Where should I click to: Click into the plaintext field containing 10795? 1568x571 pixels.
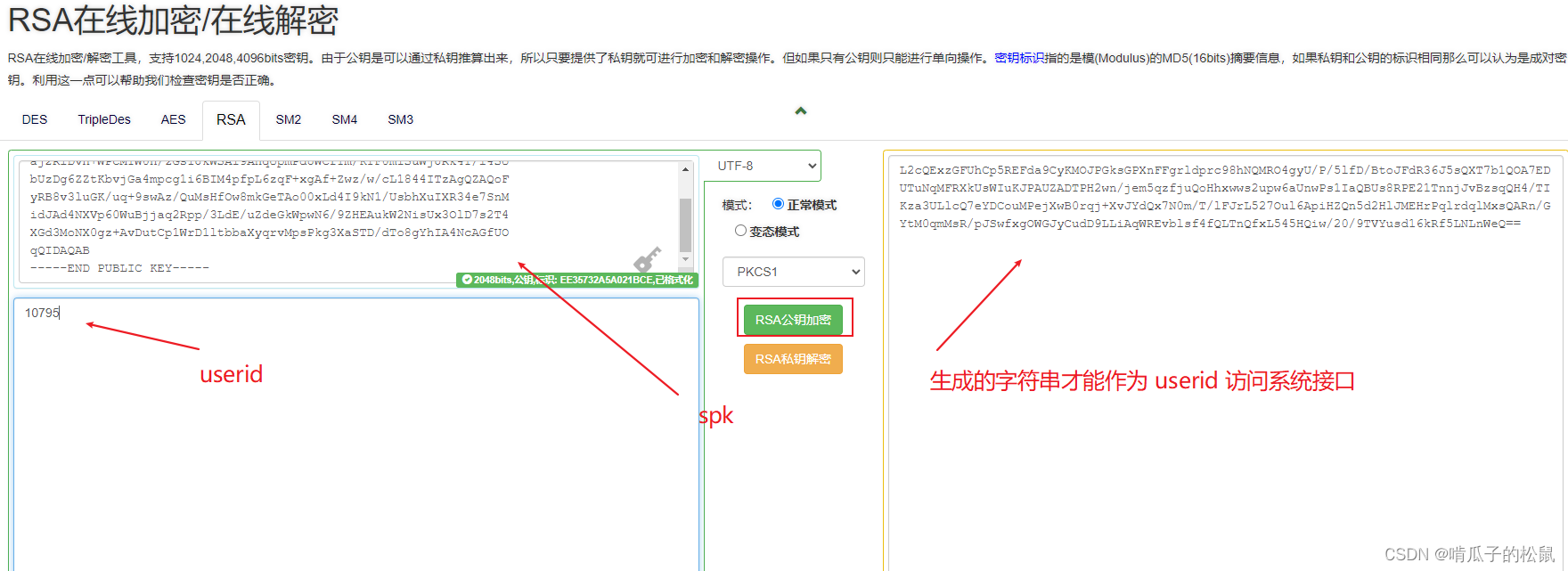[x=356, y=435]
